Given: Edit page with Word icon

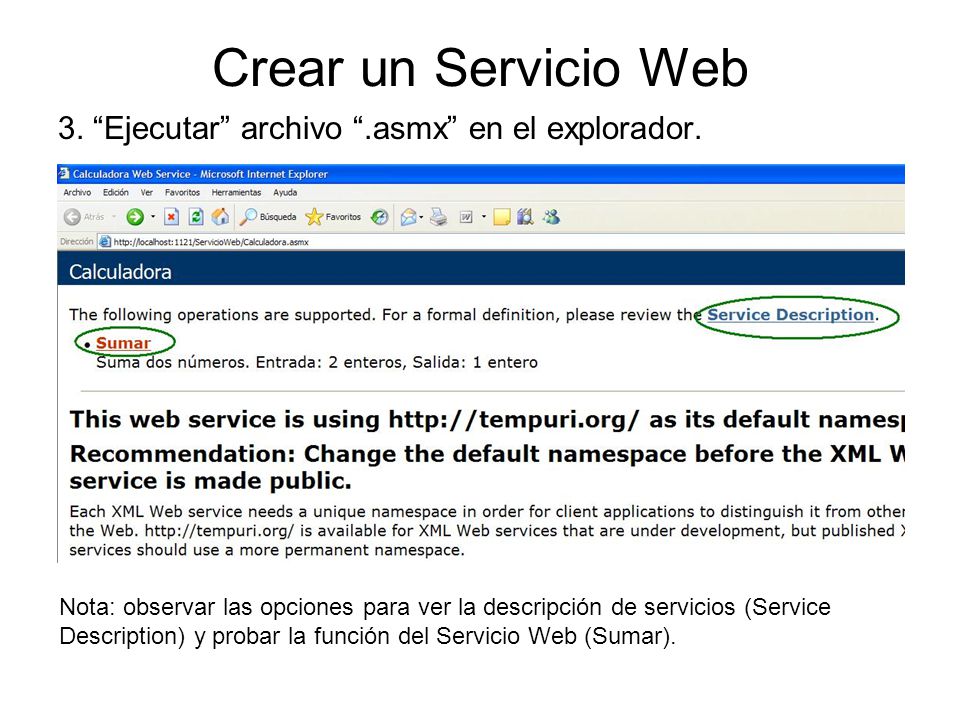Looking at the screenshot, I should pos(467,217).
